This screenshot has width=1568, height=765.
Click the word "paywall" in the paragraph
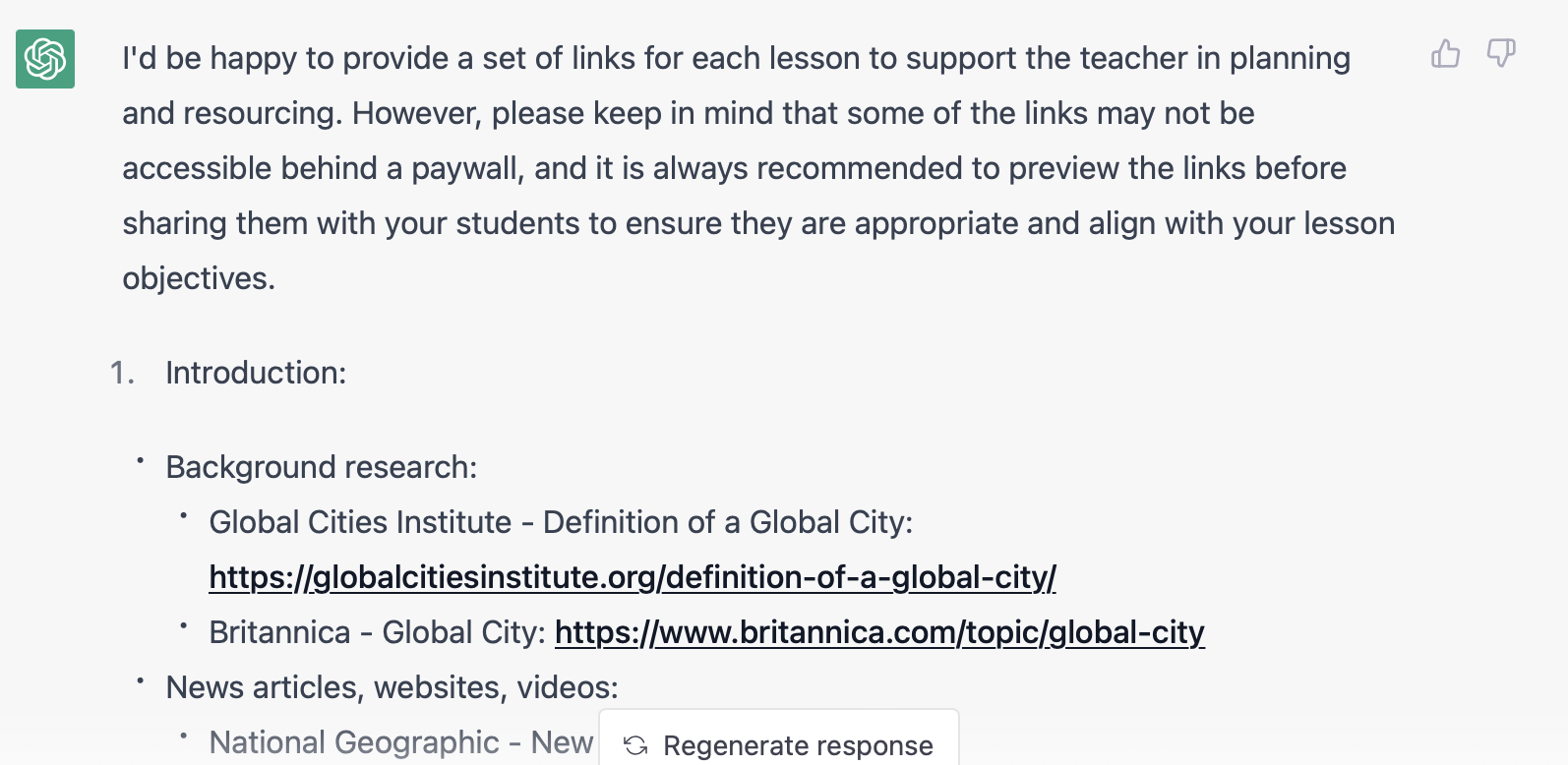[x=464, y=168]
